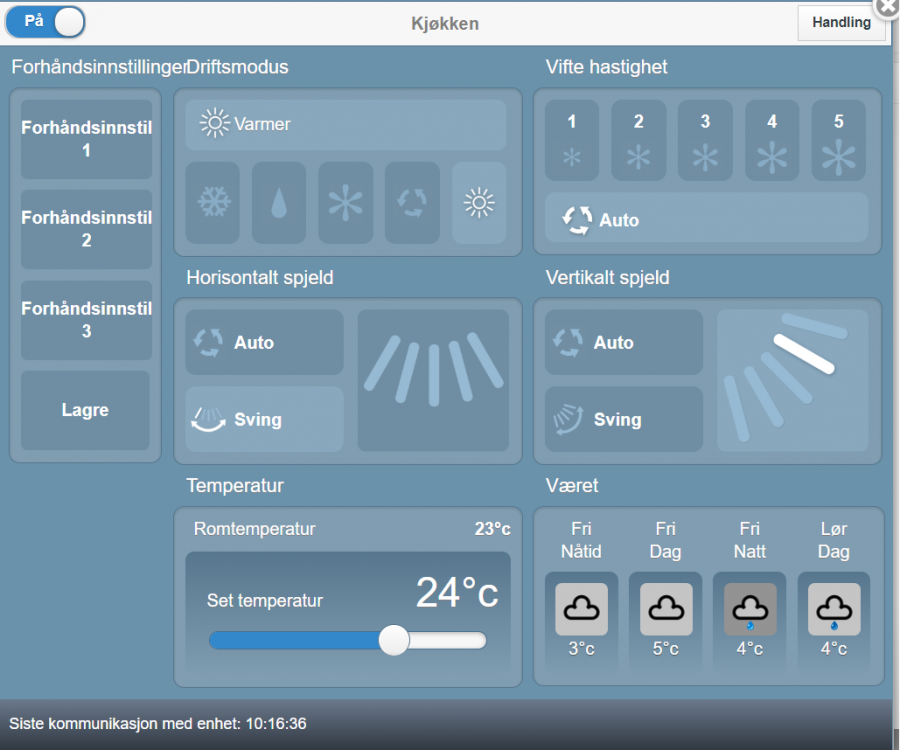The width and height of the screenshot is (900, 750).
Task: Set fan speed to level 5
Action: (838, 140)
